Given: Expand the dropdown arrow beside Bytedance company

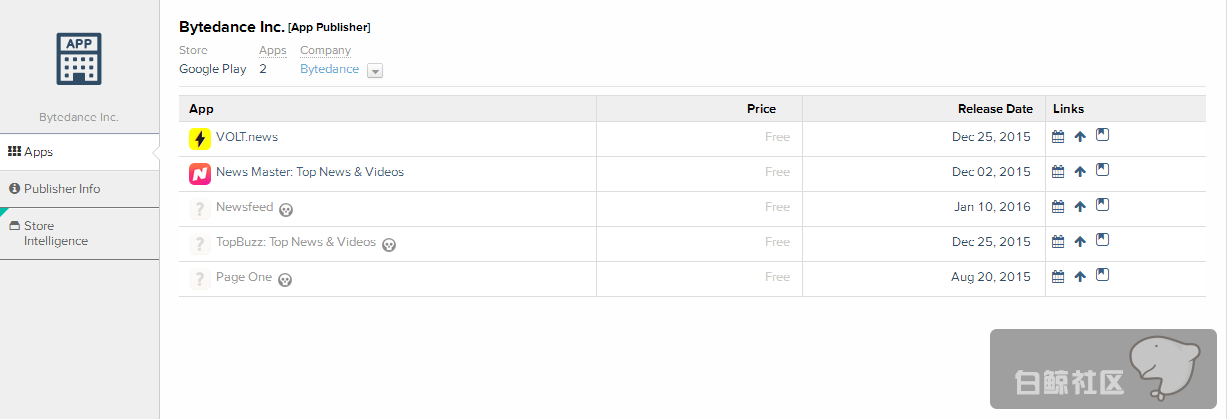Looking at the screenshot, I should [x=375, y=71].
